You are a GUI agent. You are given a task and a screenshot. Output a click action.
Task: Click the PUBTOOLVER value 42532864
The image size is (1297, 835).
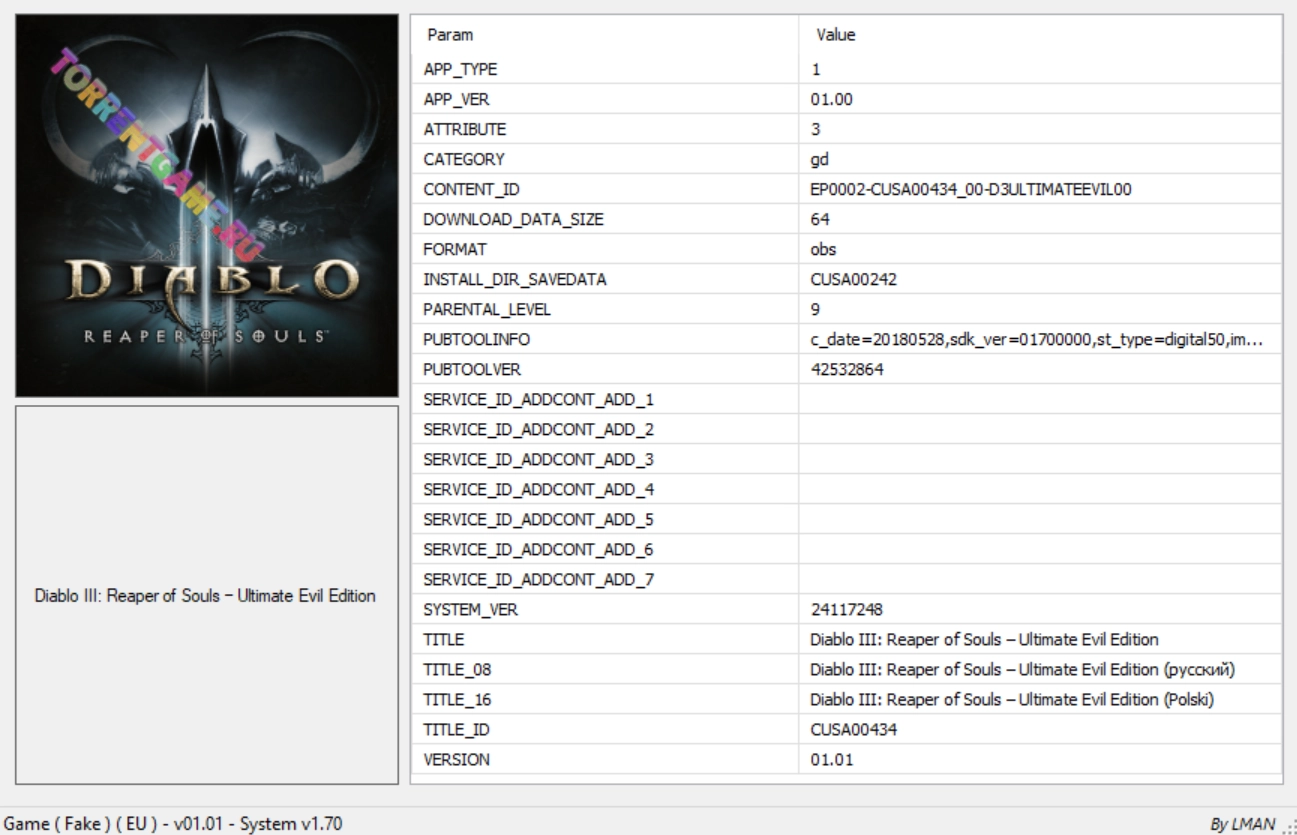point(846,369)
